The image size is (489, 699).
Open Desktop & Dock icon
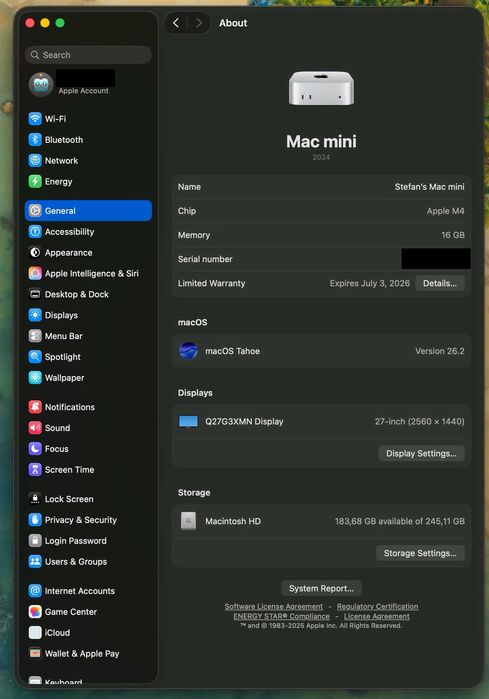click(x=35, y=294)
